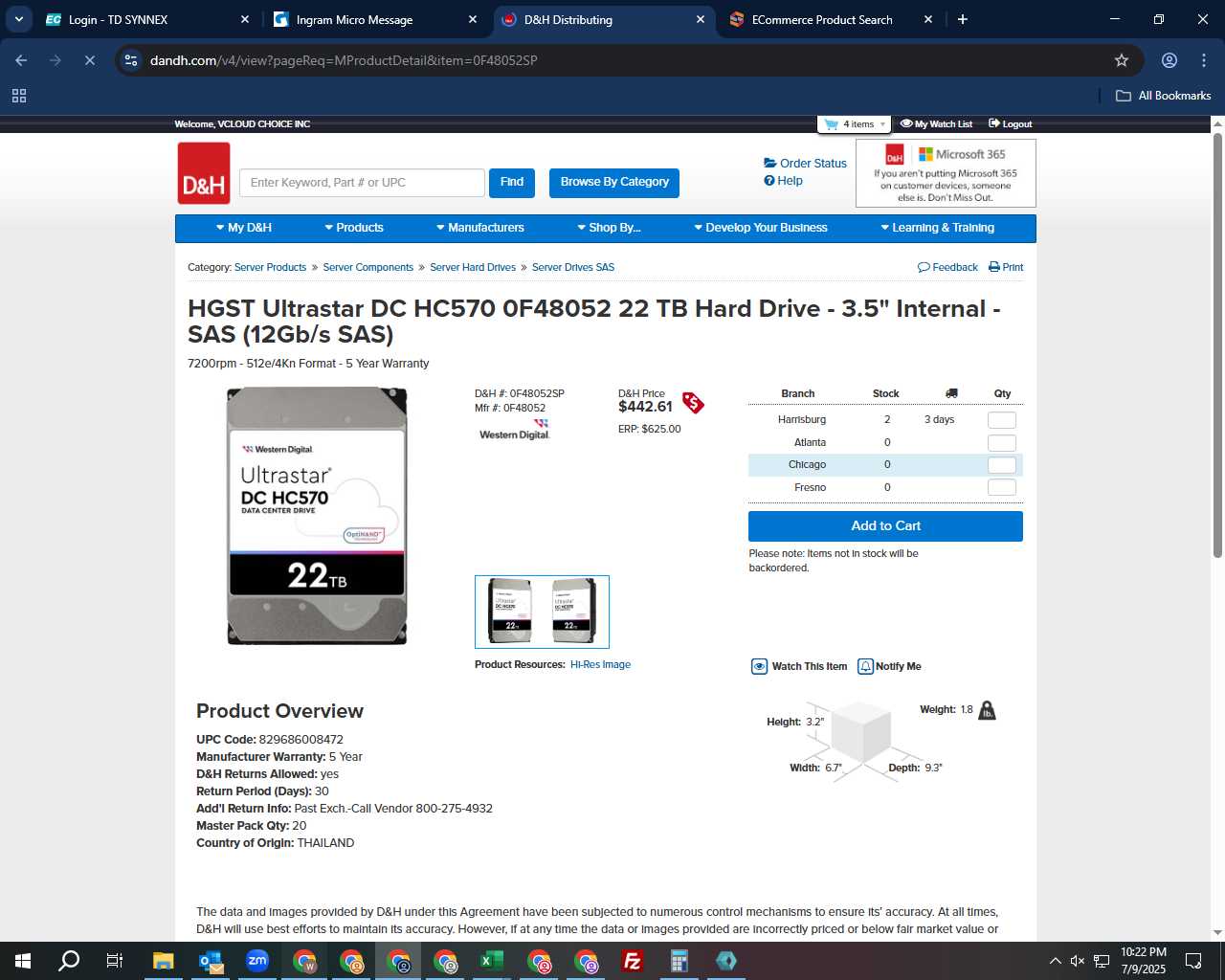Click the weight lb icon
Screen dimensions: 1225x980
pyautogui.click(x=988, y=710)
